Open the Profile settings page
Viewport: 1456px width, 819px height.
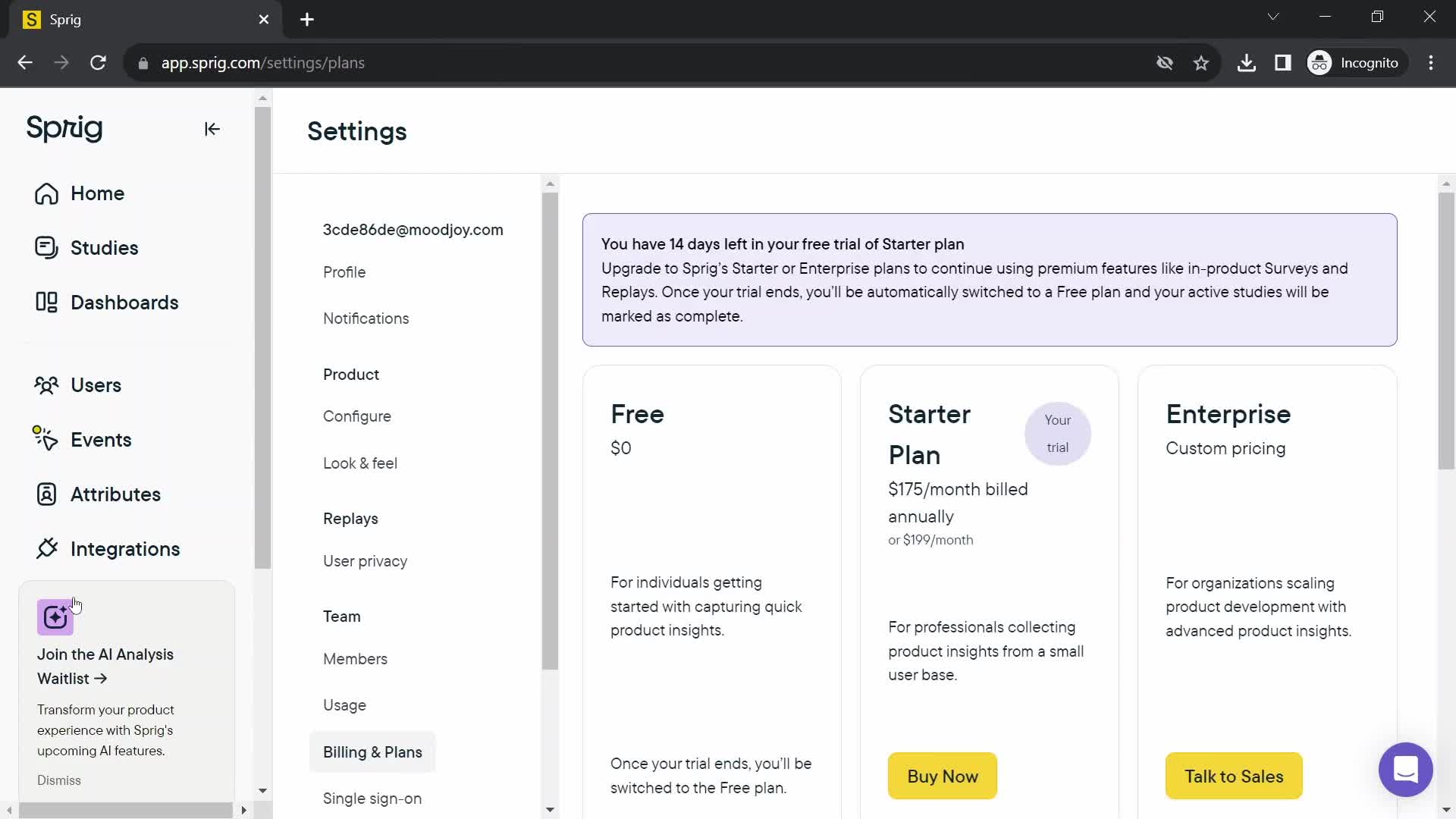pos(344,271)
